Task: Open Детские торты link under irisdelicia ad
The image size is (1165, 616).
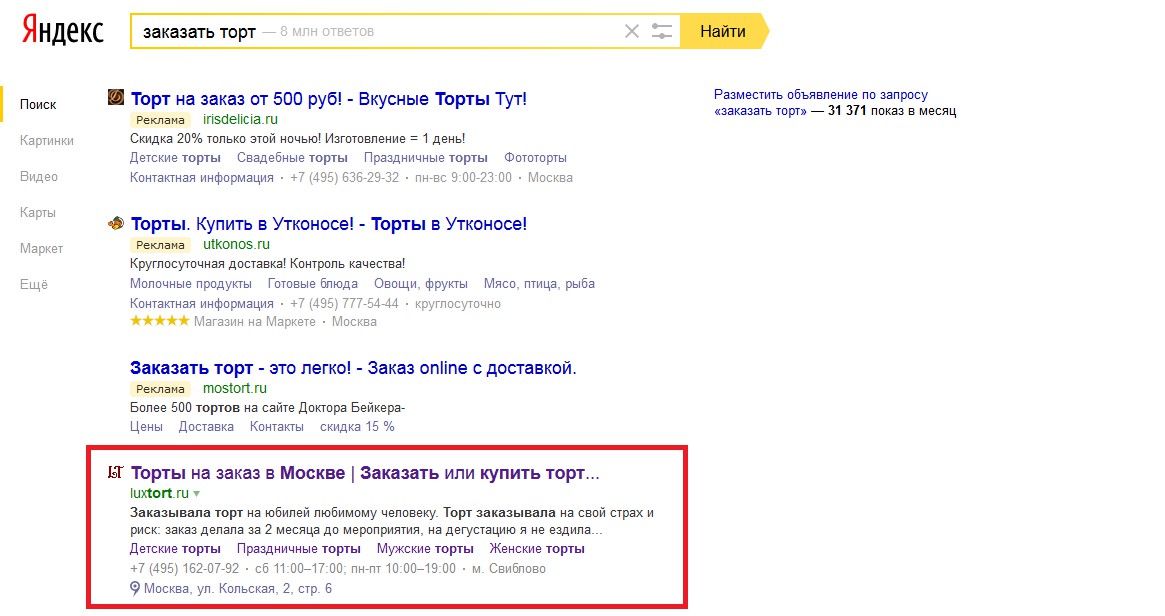Action: coord(175,158)
